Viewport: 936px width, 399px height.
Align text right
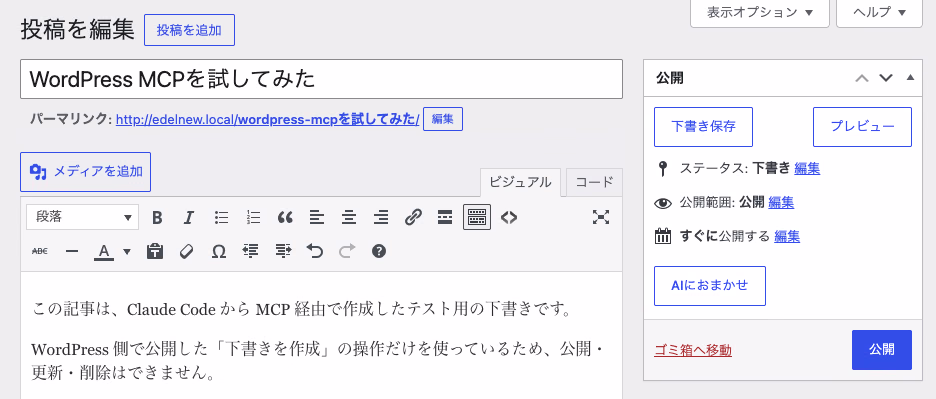click(x=381, y=217)
